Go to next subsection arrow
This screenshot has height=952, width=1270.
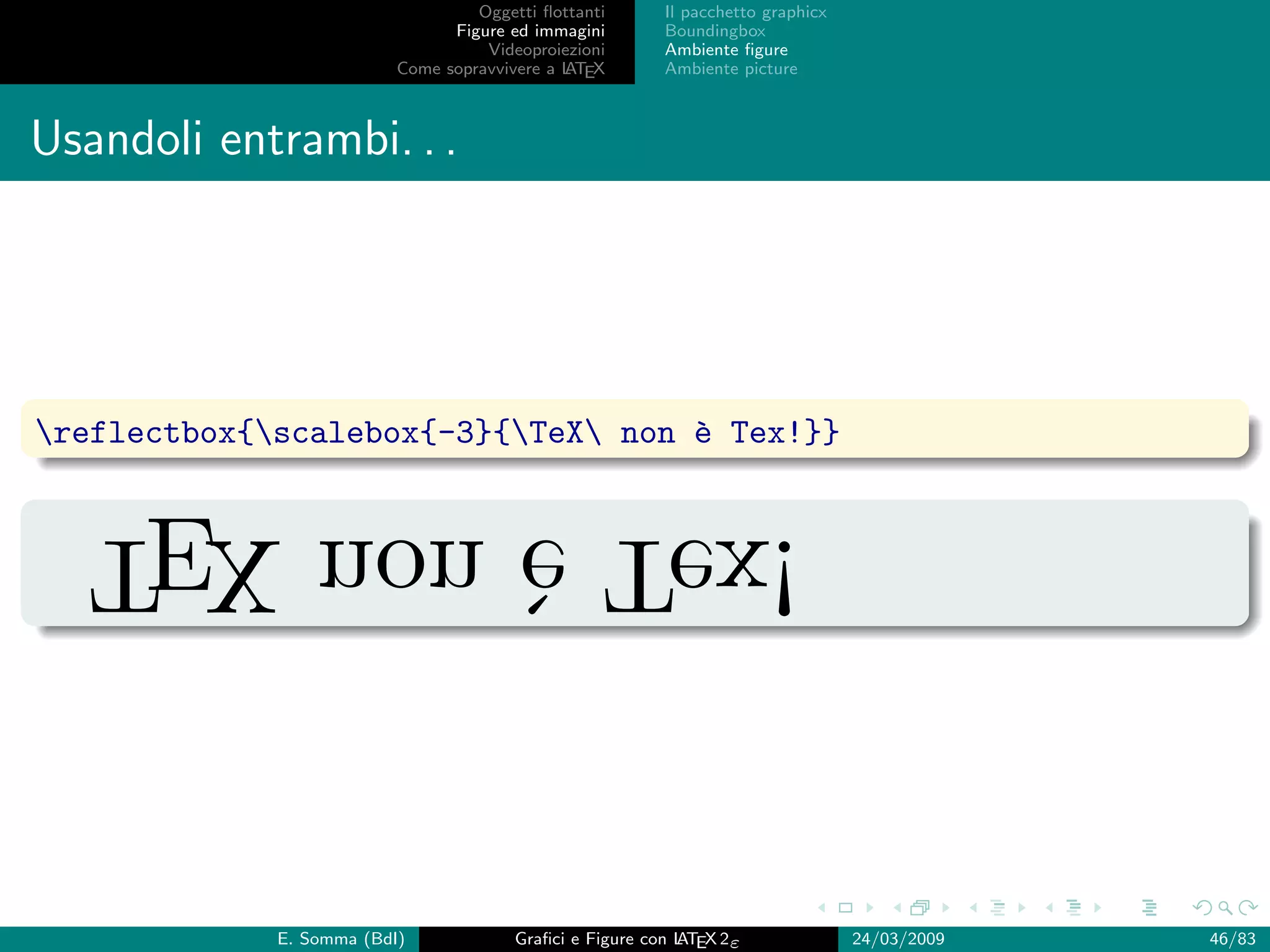click(x=1022, y=907)
